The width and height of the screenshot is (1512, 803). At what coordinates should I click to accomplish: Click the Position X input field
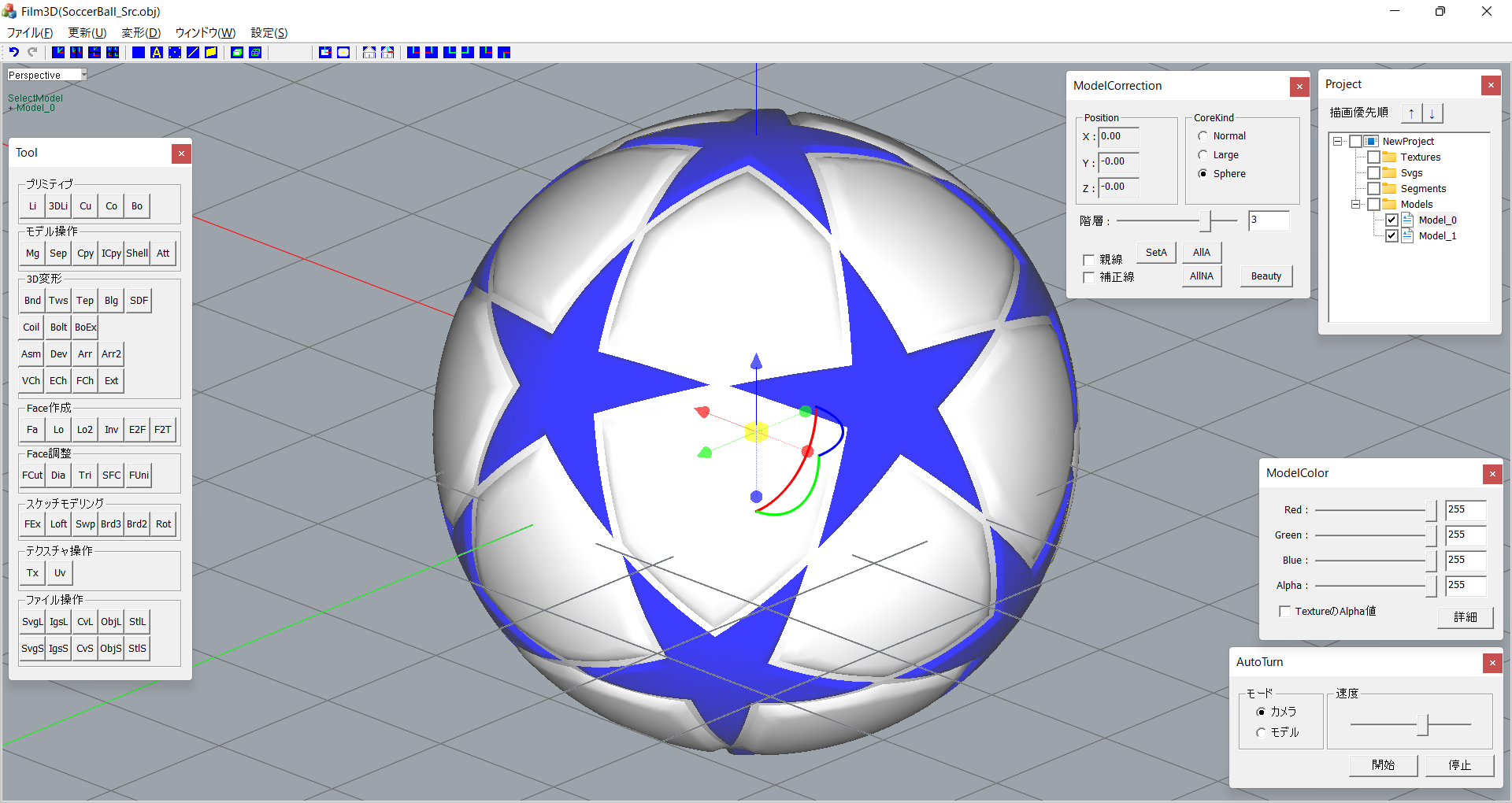(1119, 137)
